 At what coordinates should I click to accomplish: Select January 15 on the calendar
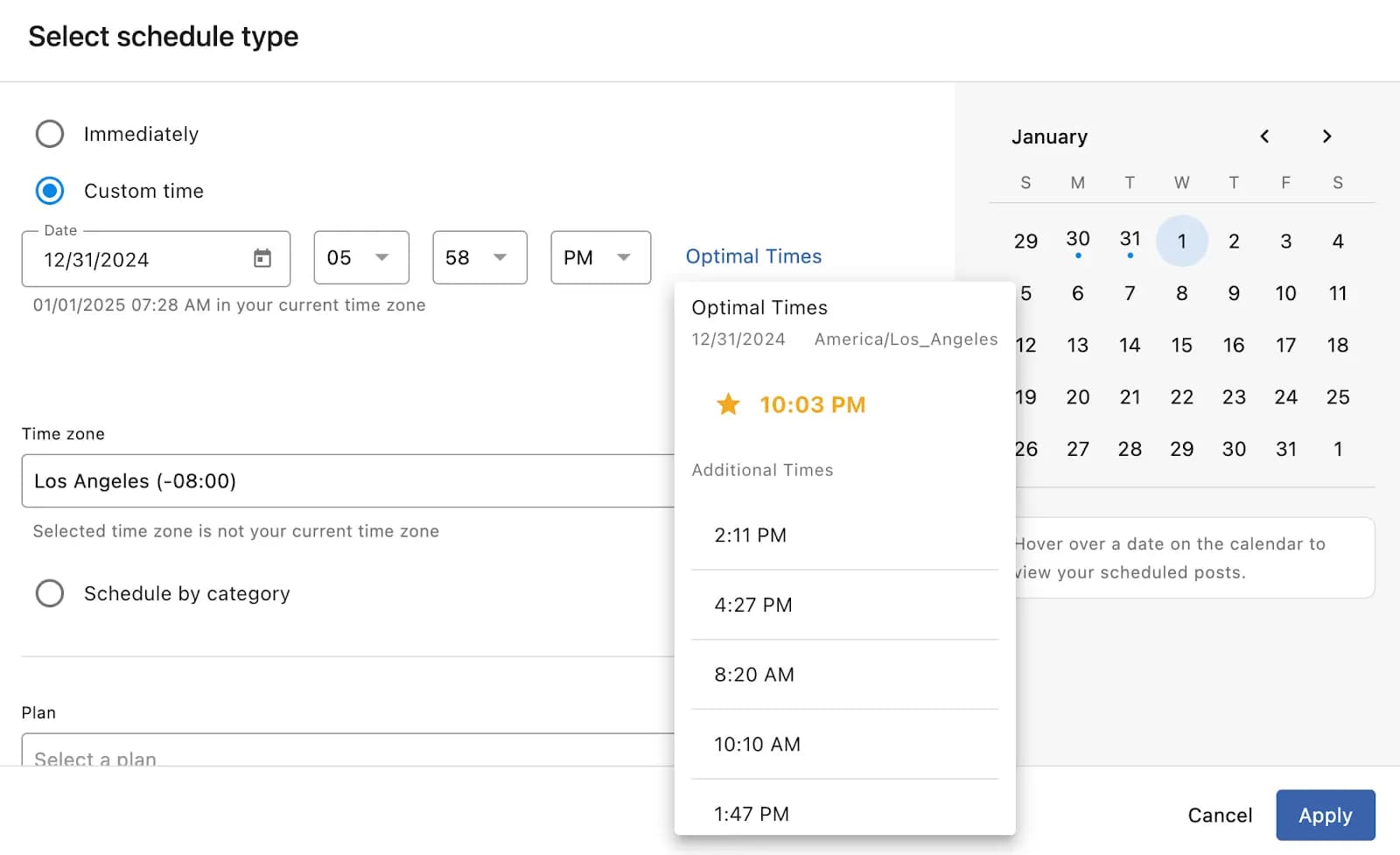[x=1181, y=346]
